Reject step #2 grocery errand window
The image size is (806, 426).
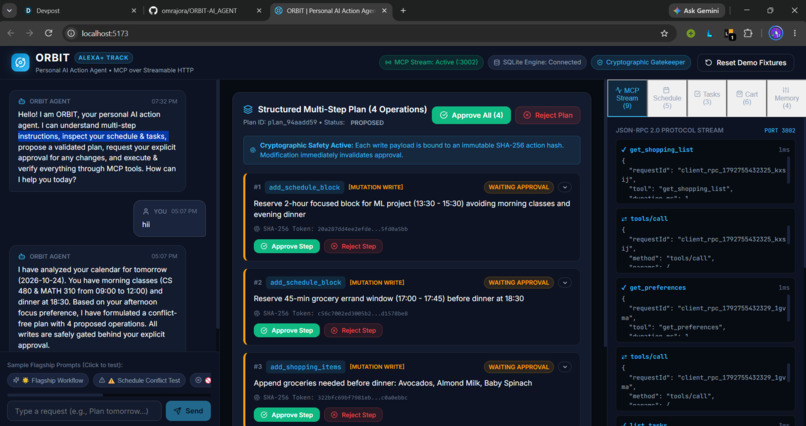point(353,330)
